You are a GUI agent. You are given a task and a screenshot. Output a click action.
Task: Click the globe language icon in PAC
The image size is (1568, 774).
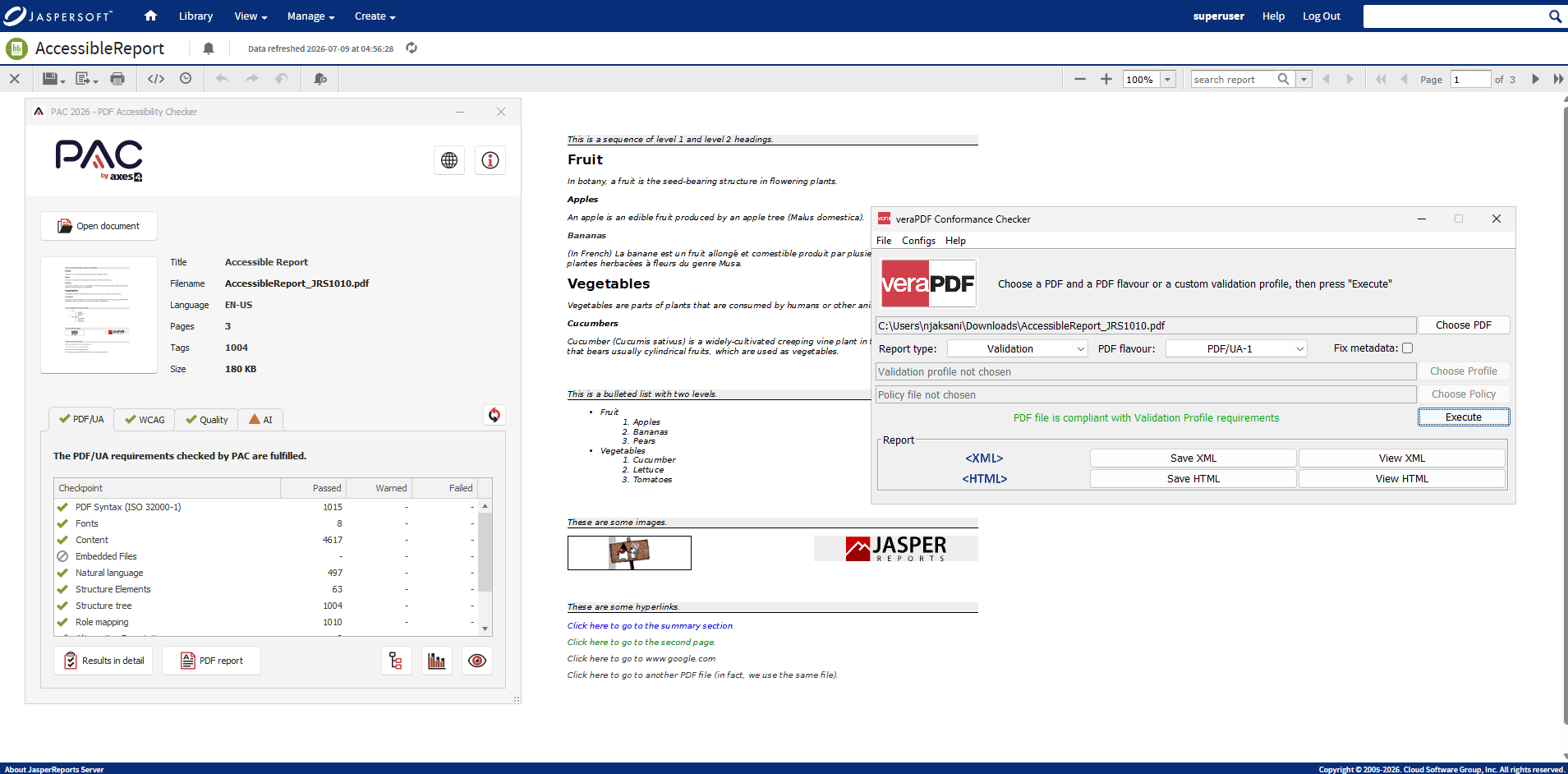click(449, 160)
